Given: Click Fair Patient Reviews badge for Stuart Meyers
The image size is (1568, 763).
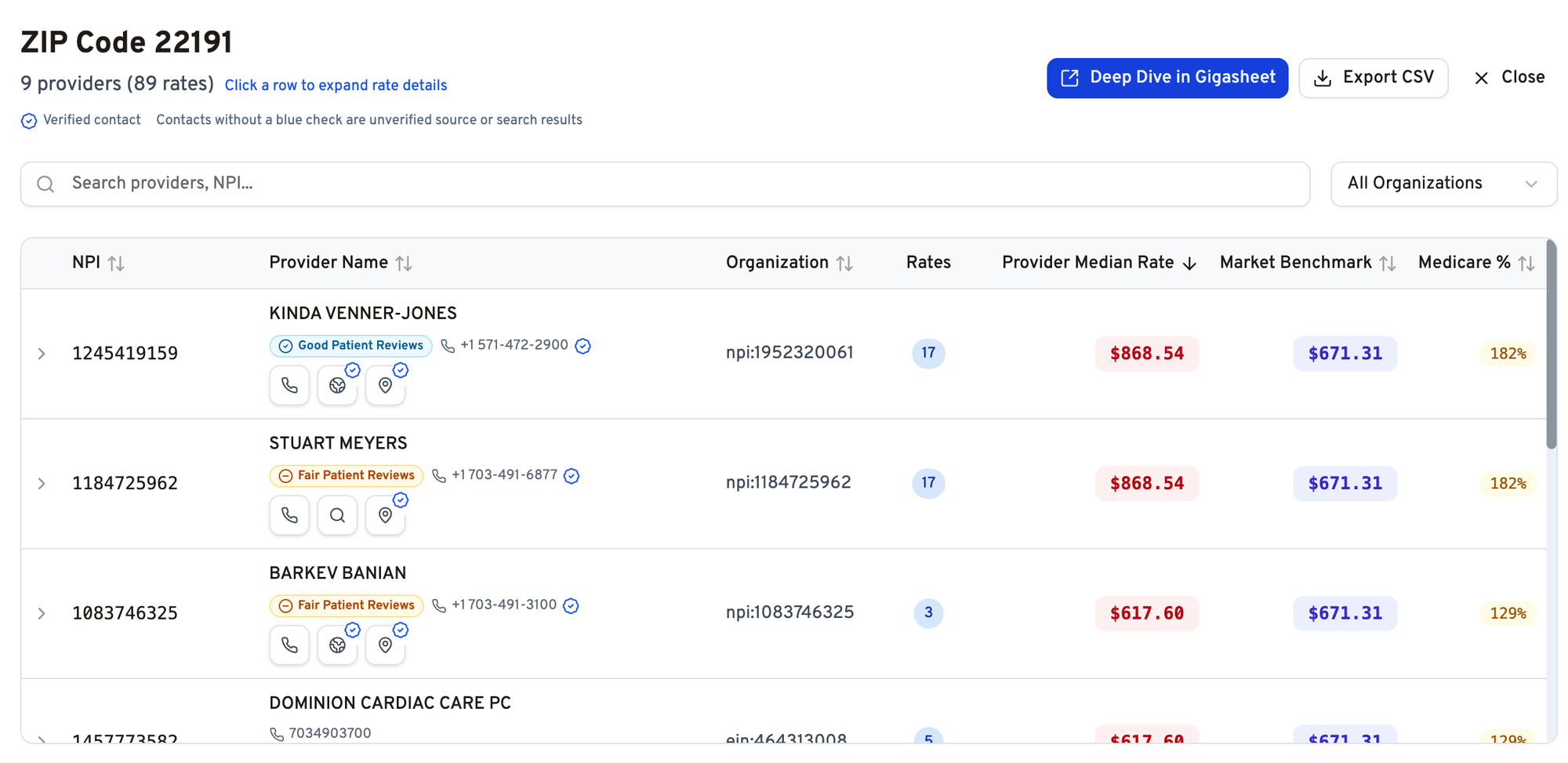Looking at the screenshot, I should [x=347, y=475].
